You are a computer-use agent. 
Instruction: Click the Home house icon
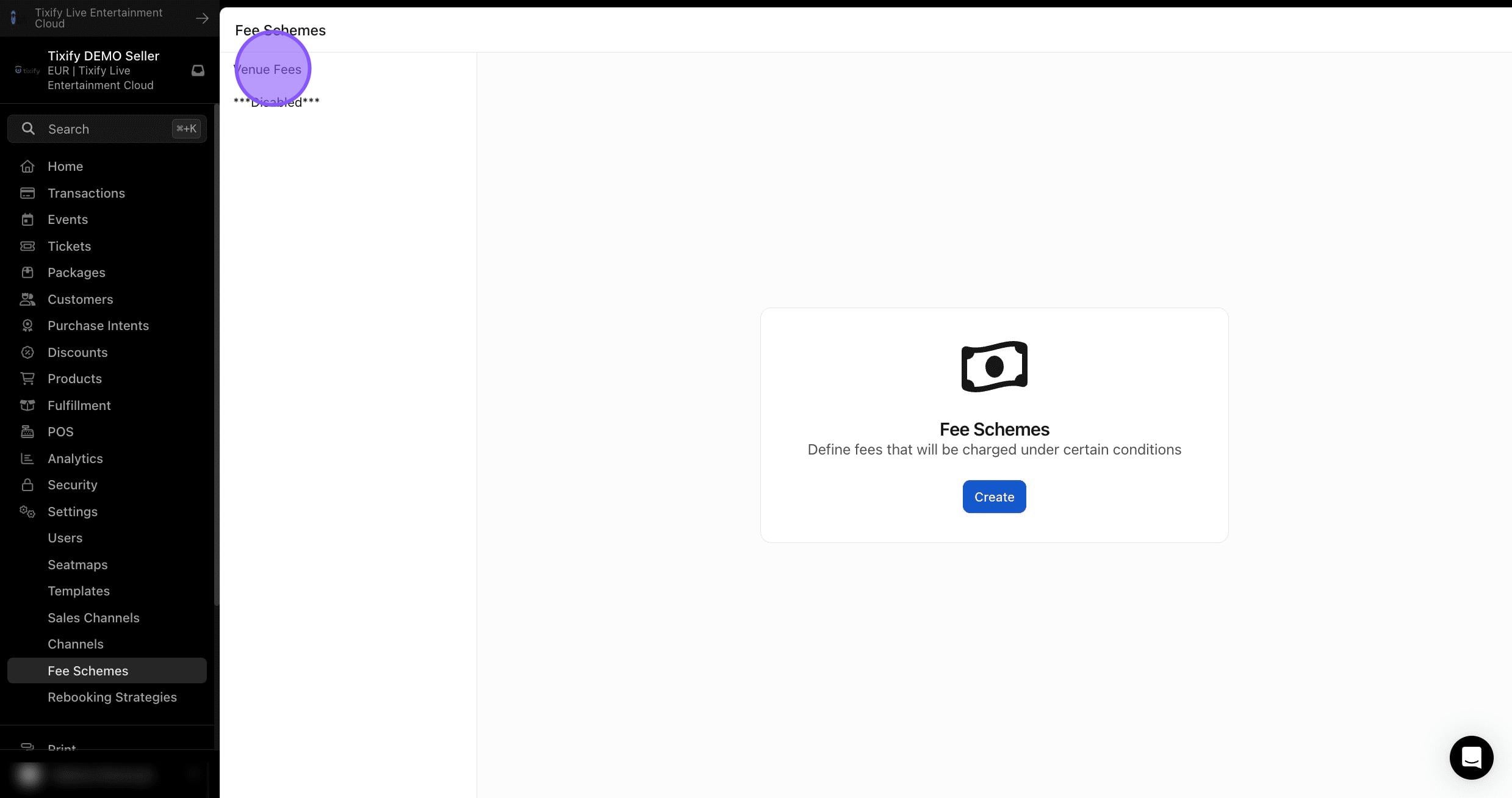point(27,167)
